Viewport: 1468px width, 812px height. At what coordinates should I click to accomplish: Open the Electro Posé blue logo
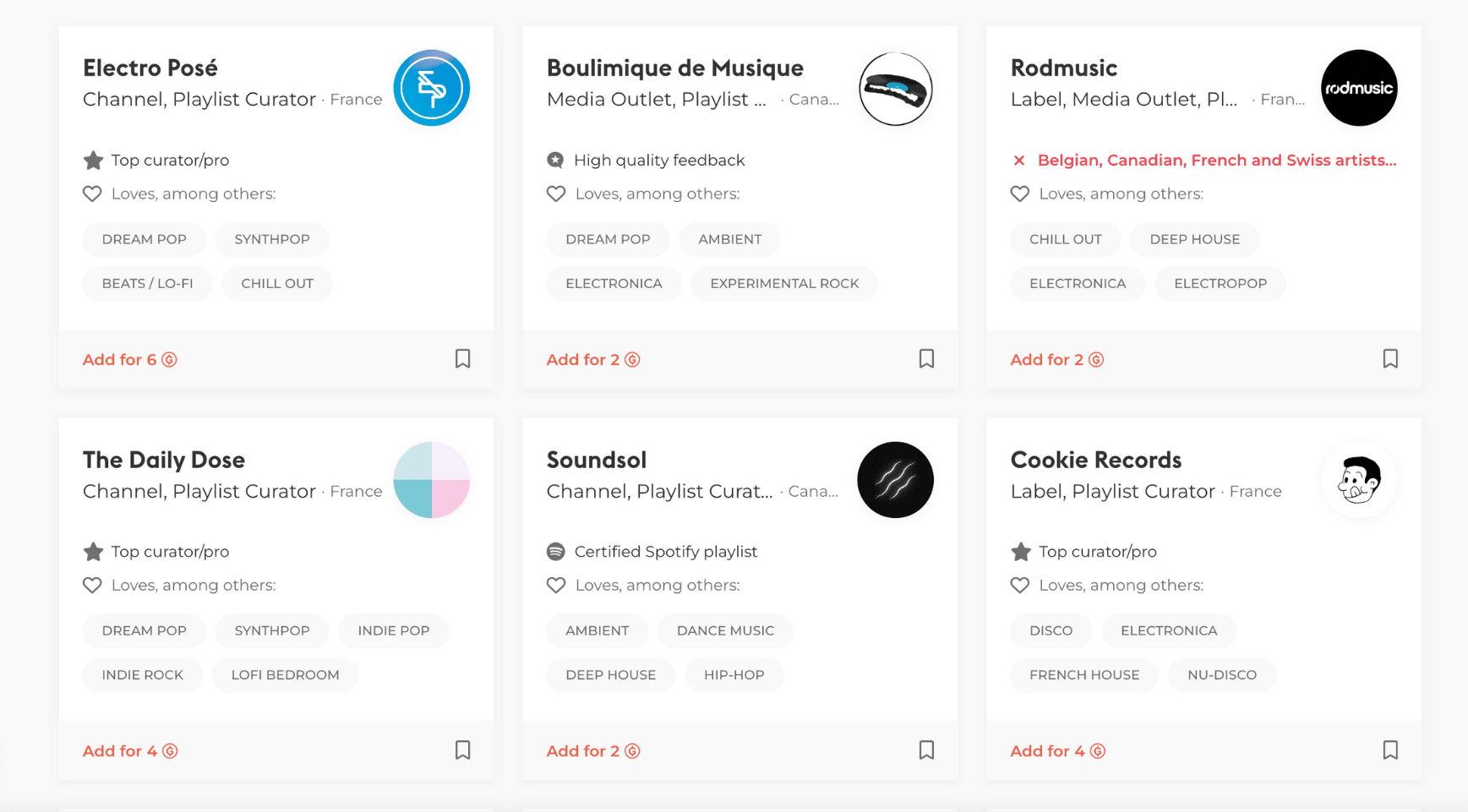(x=432, y=88)
